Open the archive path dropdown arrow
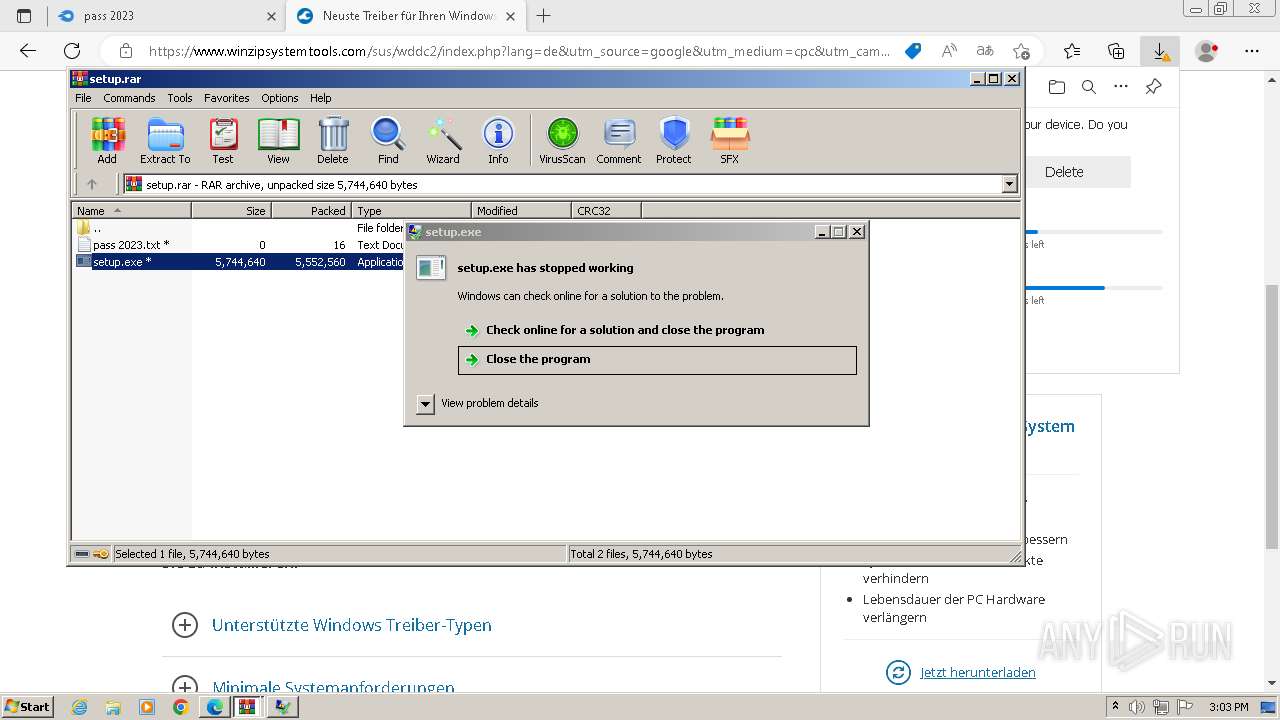Image resolution: width=1280 pixels, height=720 pixels. (1009, 184)
